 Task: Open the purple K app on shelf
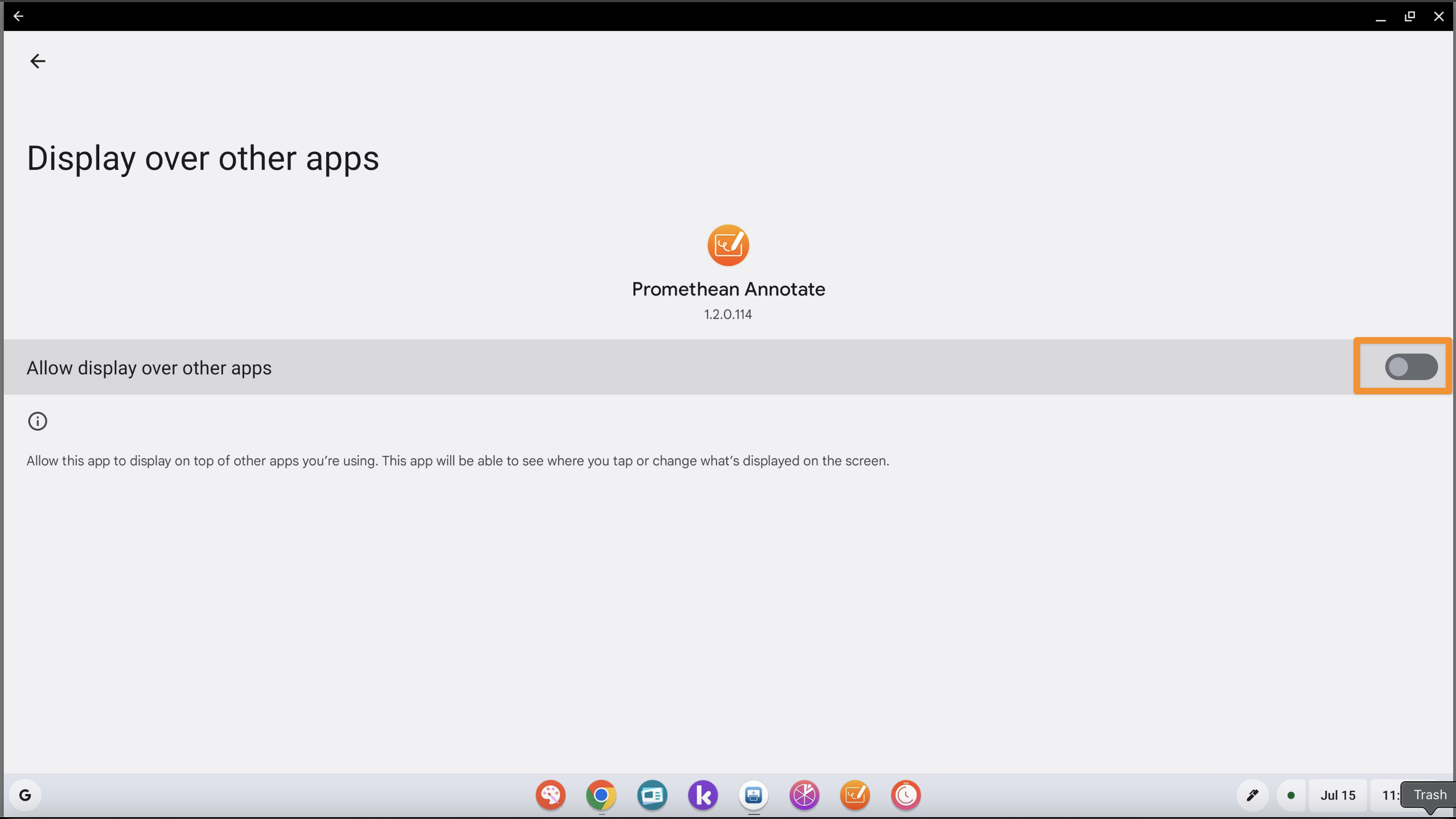click(x=703, y=795)
